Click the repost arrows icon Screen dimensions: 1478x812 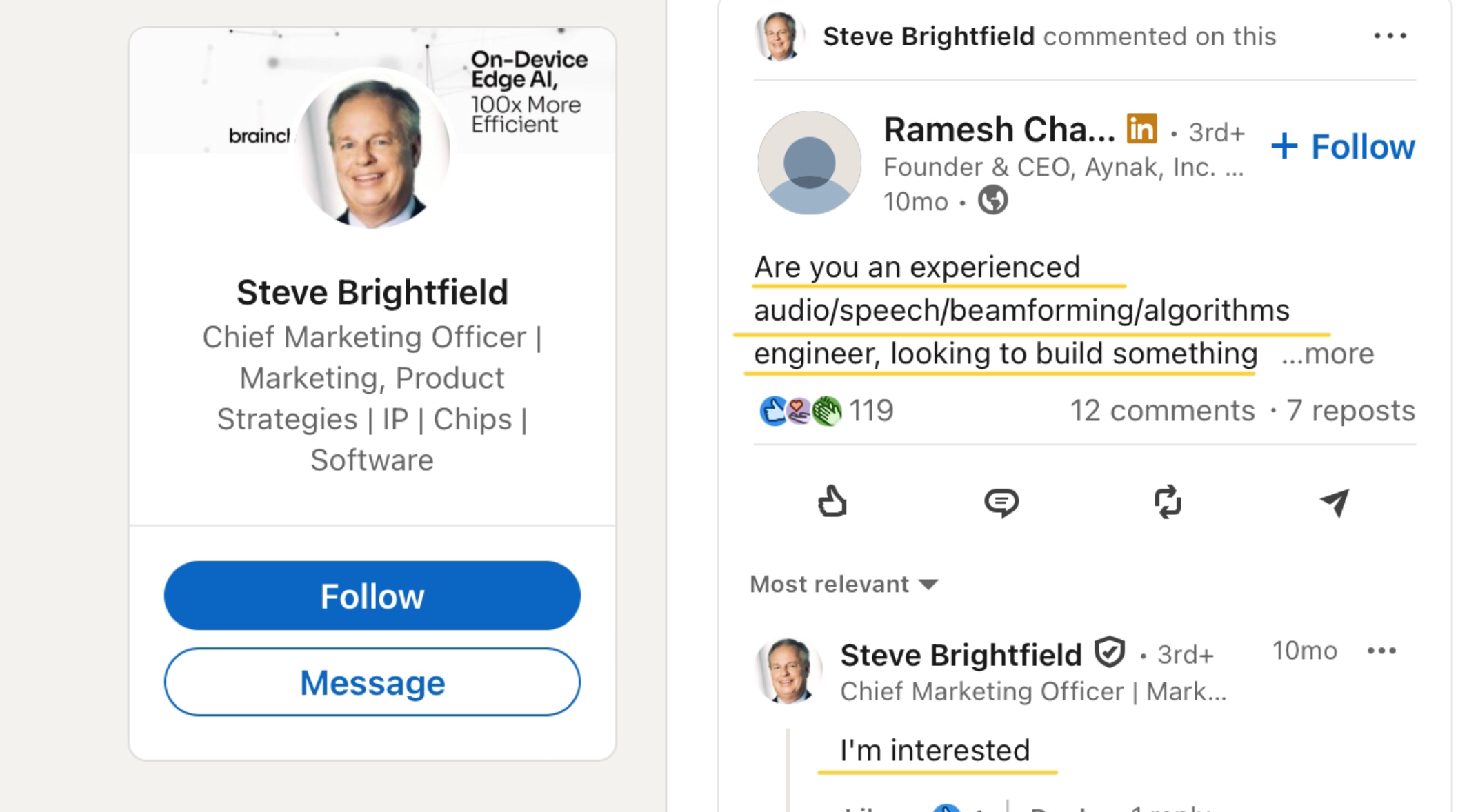pos(1168,502)
